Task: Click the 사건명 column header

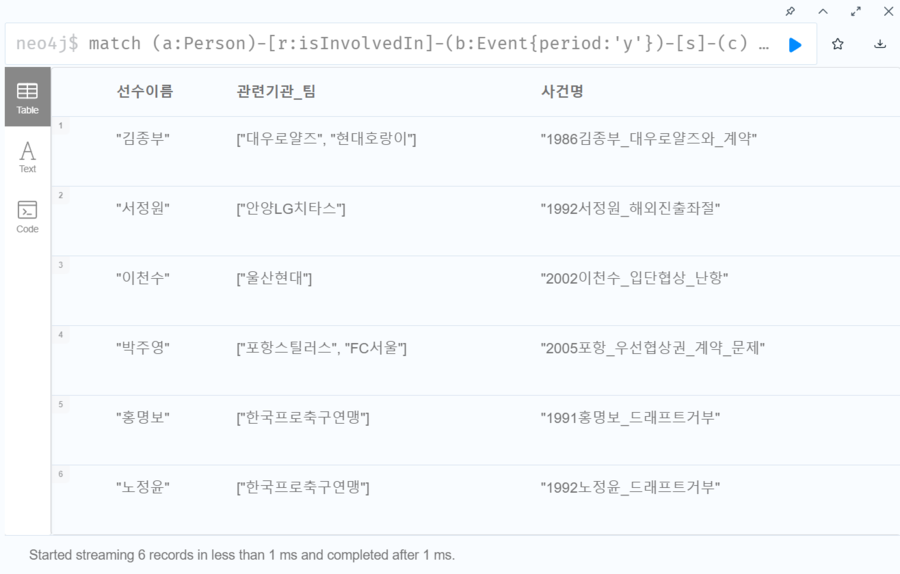Action: tap(562, 91)
